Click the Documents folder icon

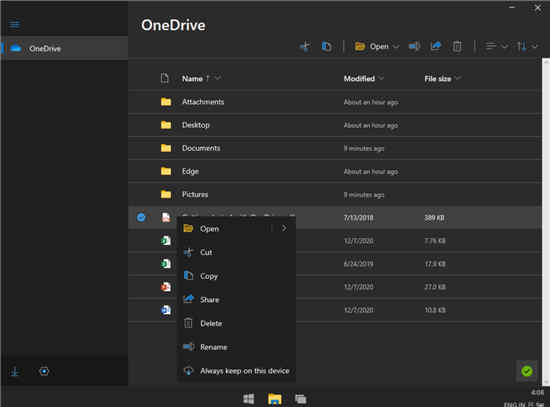click(x=166, y=148)
